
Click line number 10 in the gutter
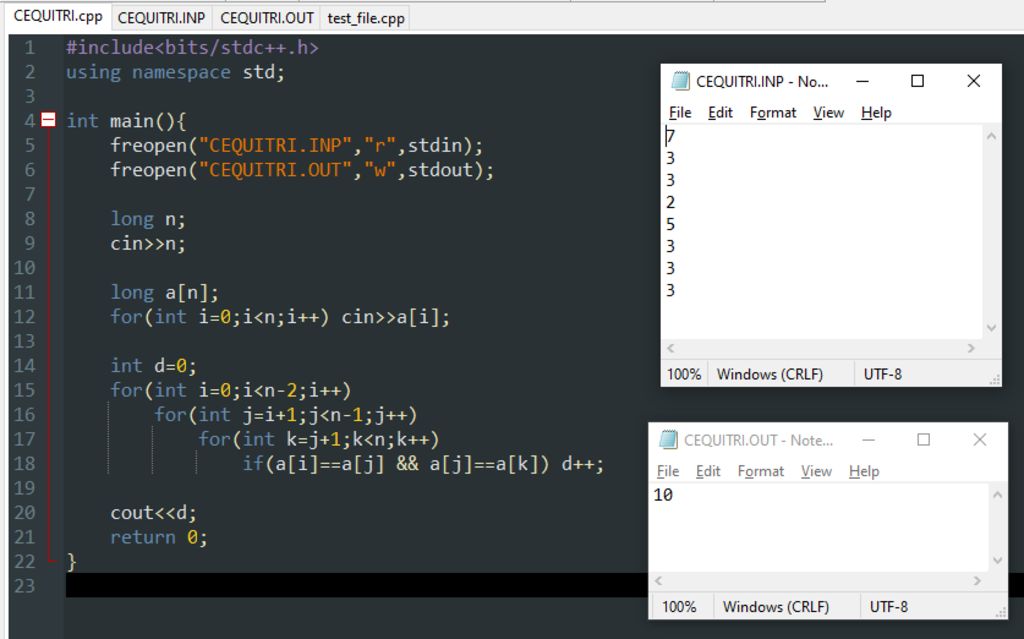point(24,268)
